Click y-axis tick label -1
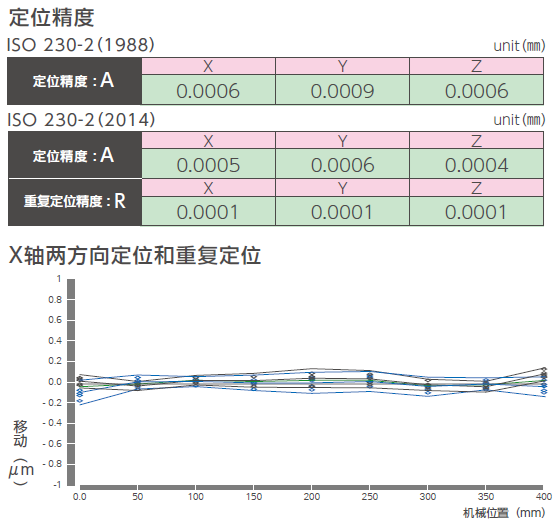The image size is (558, 532). [57, 485]
